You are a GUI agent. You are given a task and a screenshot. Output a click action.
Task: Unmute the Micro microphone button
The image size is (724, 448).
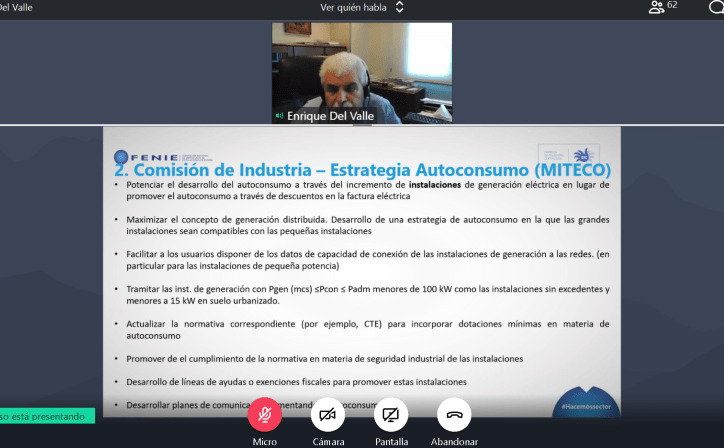click(265, 414)
